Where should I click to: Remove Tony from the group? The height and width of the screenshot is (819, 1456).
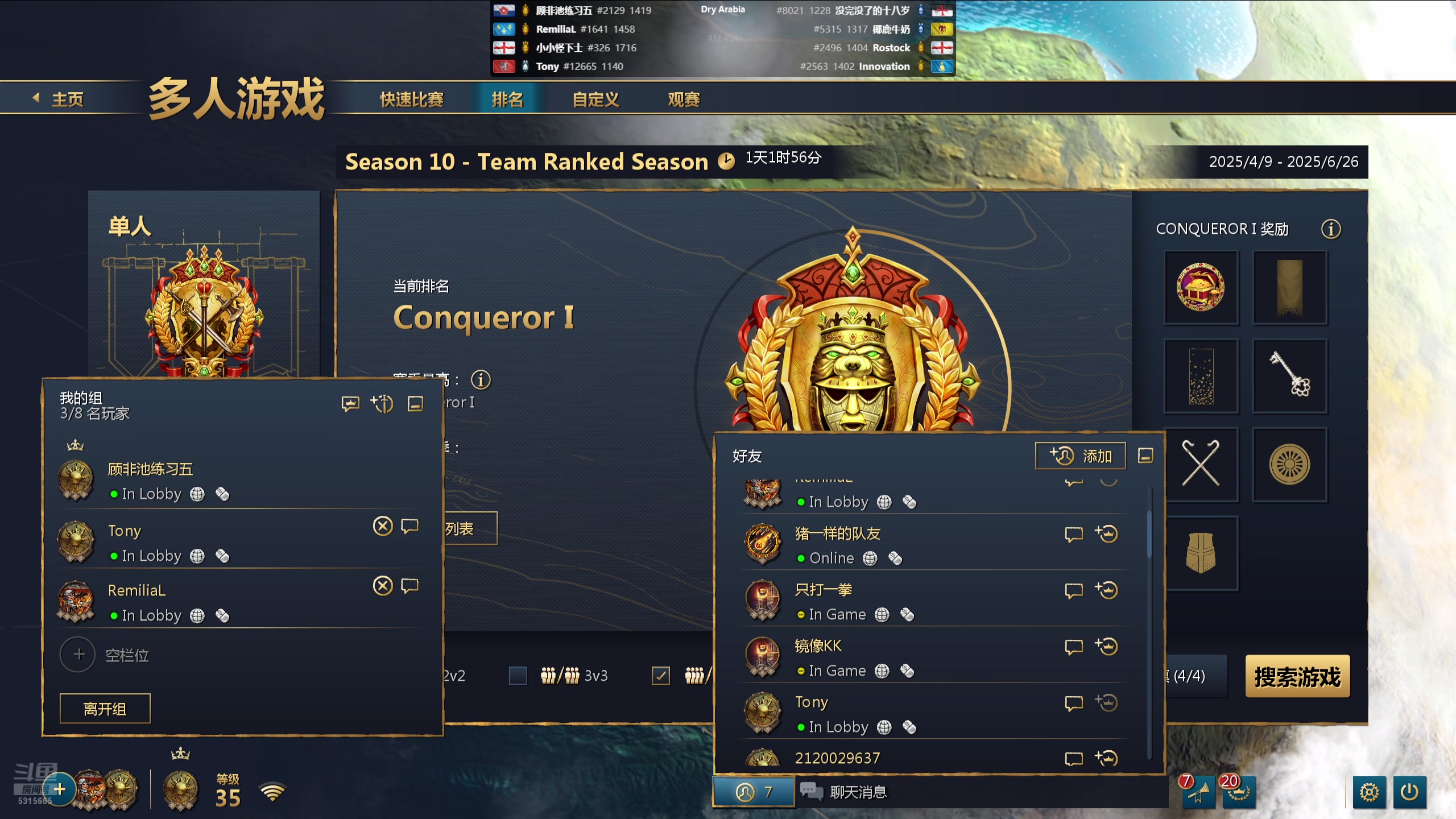pyautogui.click(x=383, y=526)
